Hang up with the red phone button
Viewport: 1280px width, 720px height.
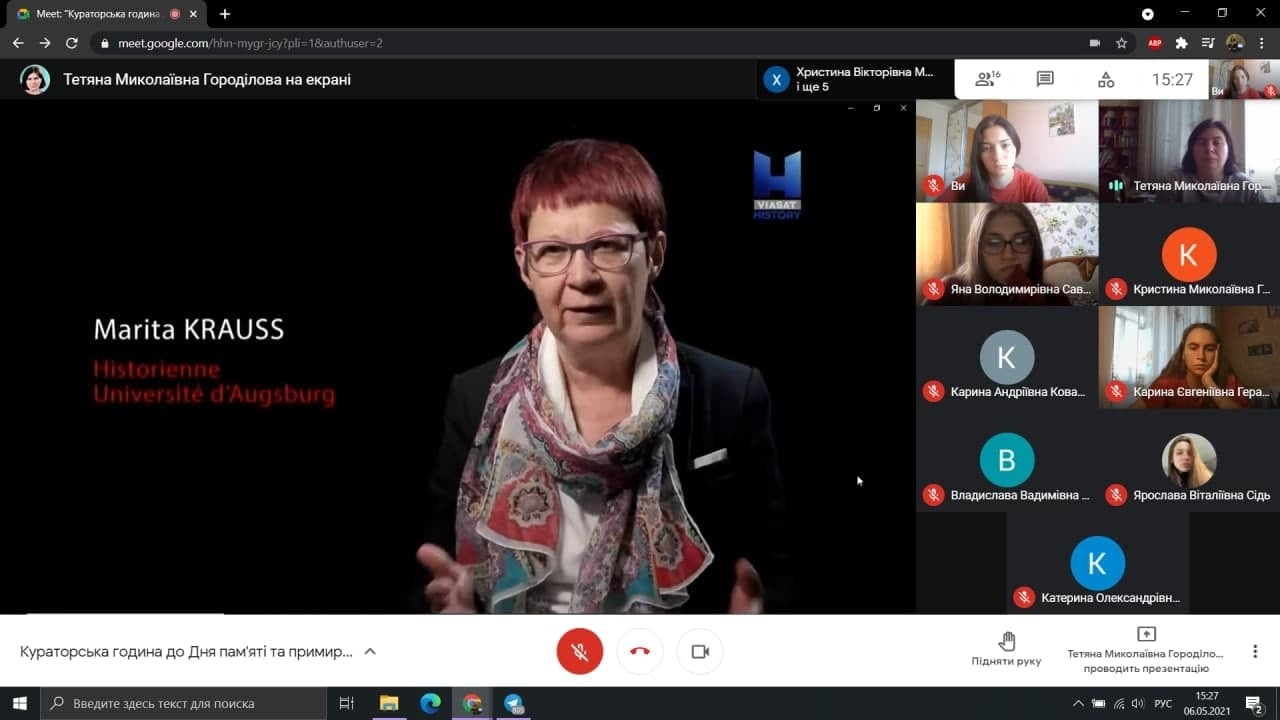tap(640, 651)
